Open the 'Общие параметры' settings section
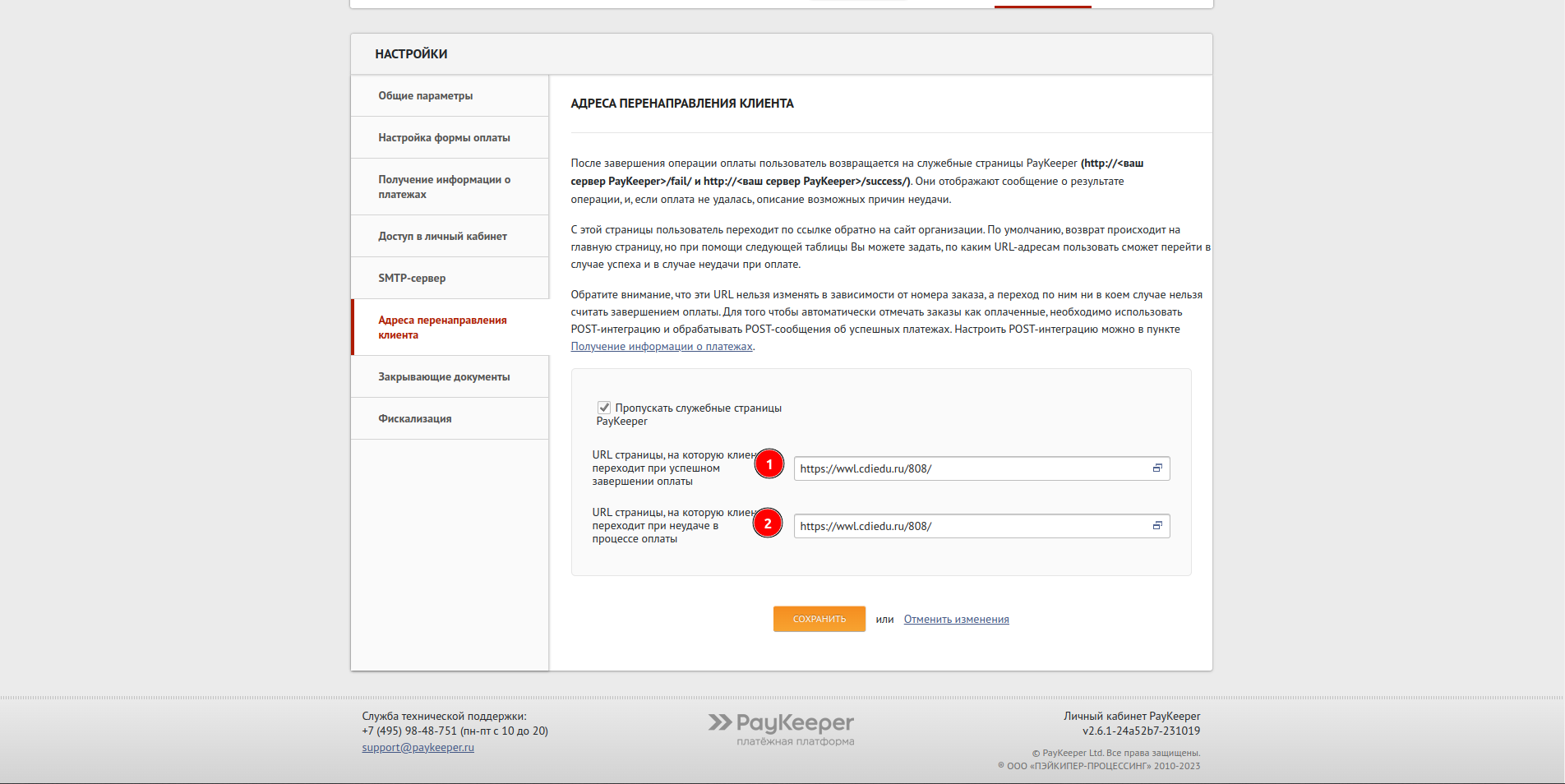 pyautogui.click(x=425, y=96)
